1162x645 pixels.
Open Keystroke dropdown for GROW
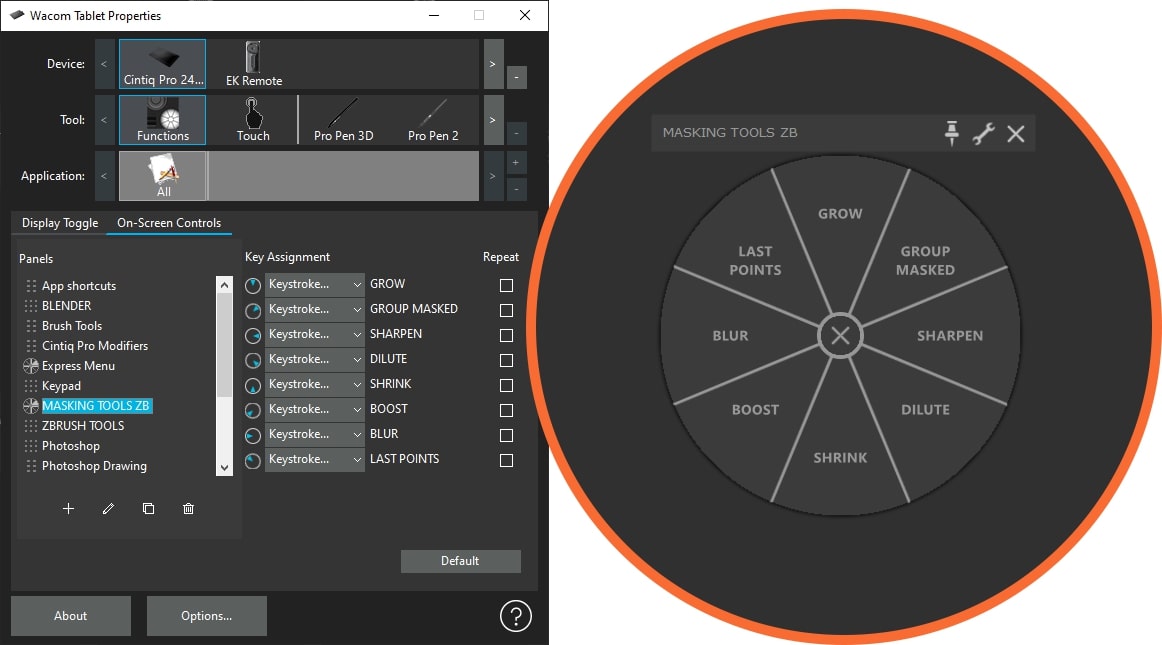(315, 285)
